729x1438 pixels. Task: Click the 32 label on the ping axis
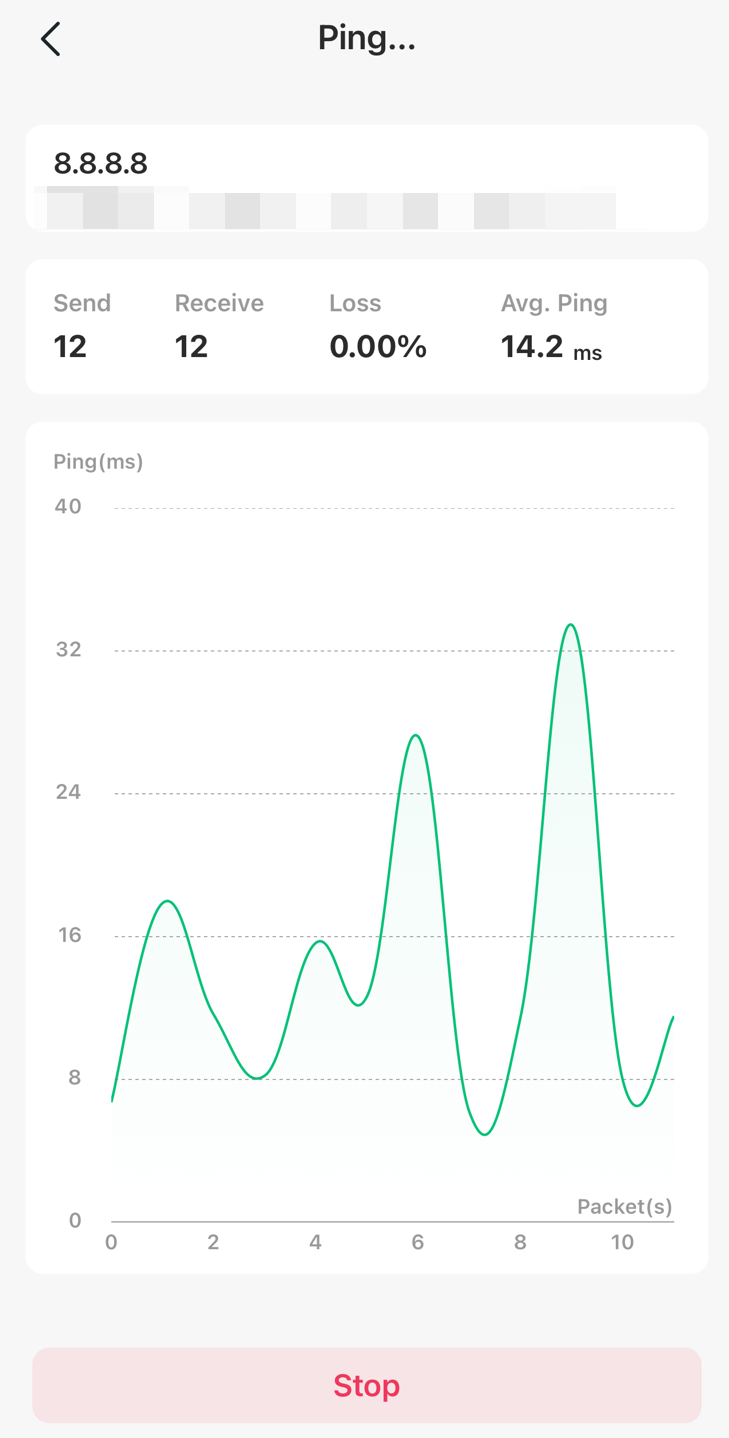[68, 649]
